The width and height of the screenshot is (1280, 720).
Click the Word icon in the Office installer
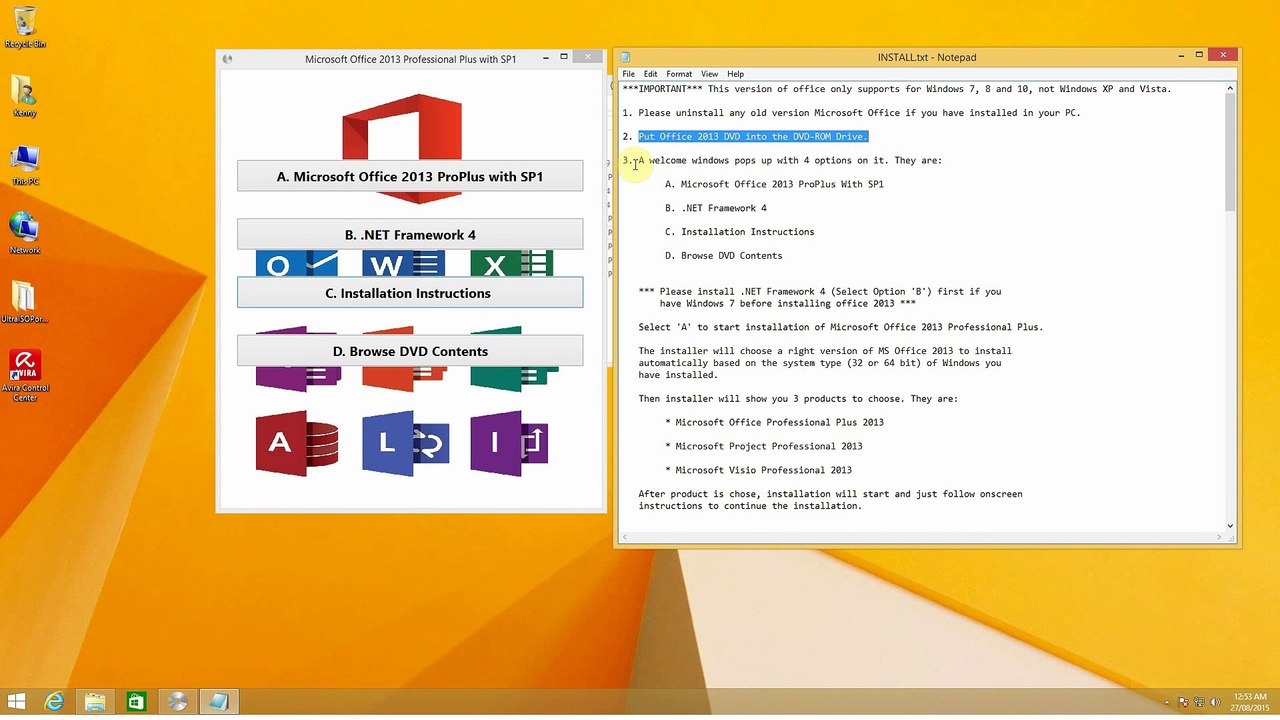click(x=404, y=264)
